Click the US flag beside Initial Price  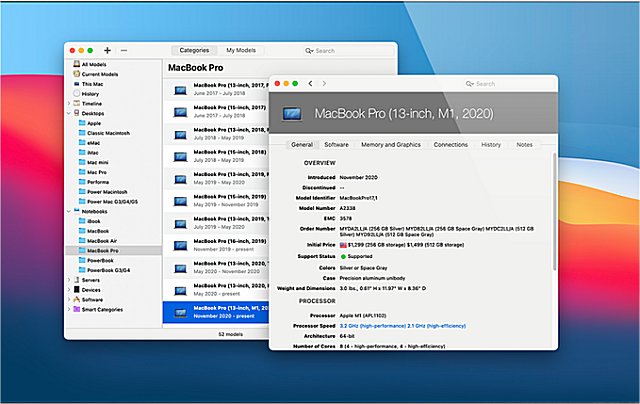[x=343, y=245]
